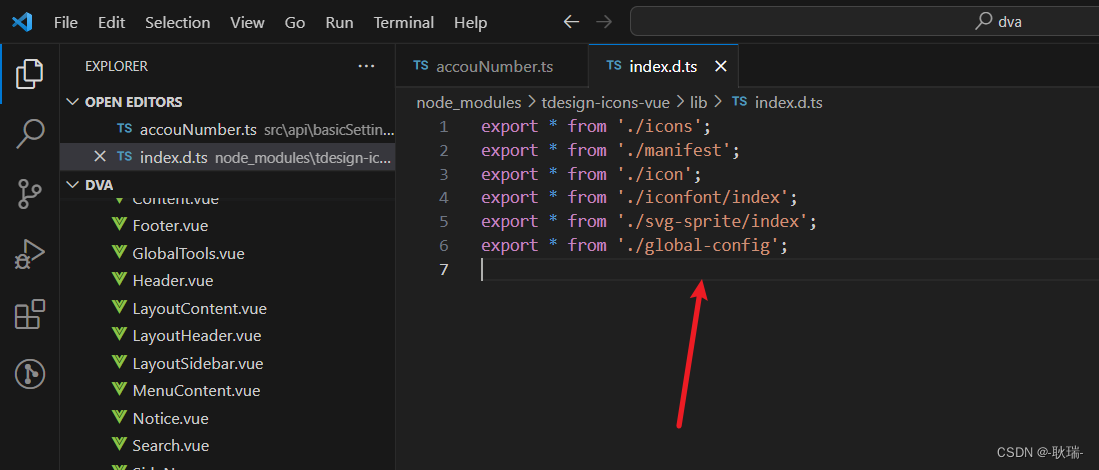
Task: Open the Selection menu
Action: click(177, 22)
